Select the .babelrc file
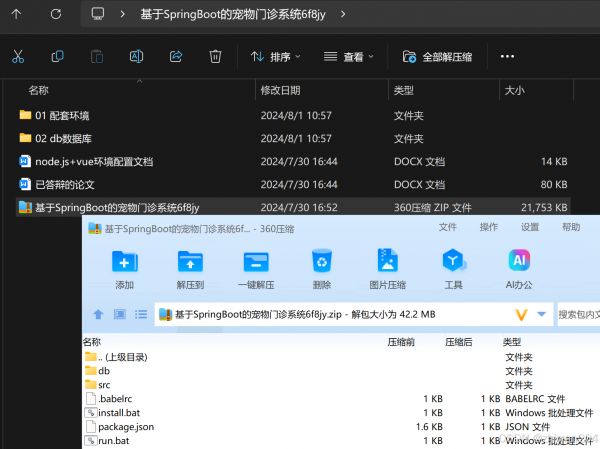The height and width of the screenshot is (449, 600). click(109, 399)
